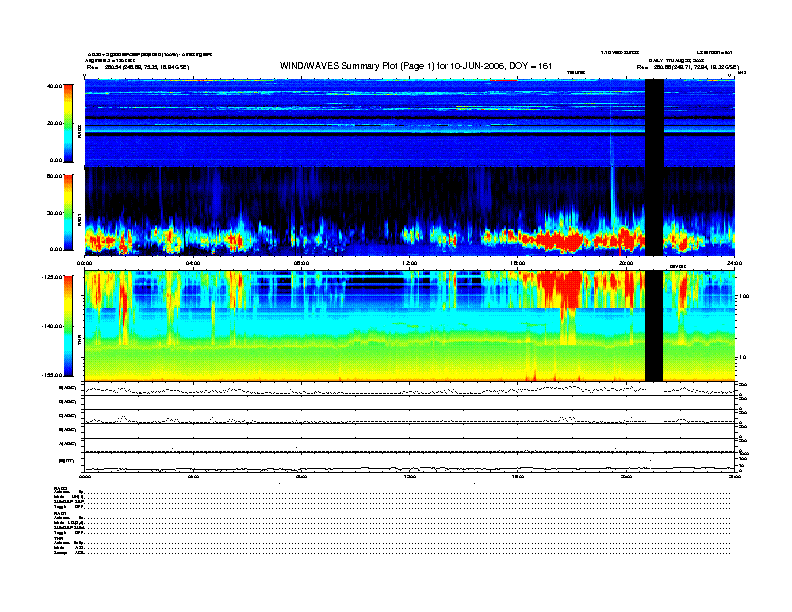Click the -125.00 label on TNR scale
792x612 pixels.
[52, 277]
